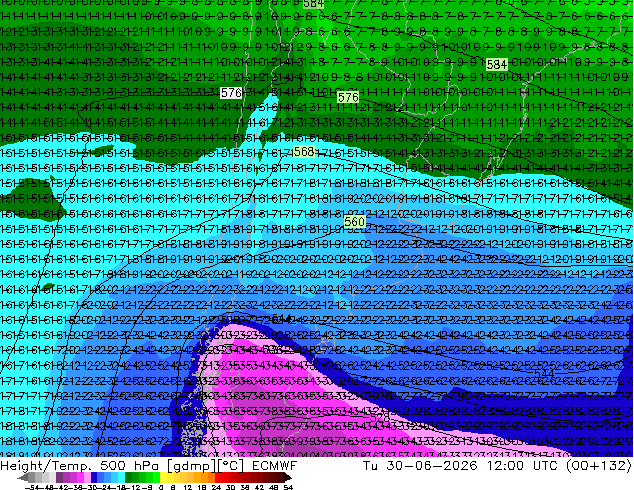Viewport: 634px width, 490px height.
Task: Click the '500 hPa' level text
Action: click(129, 466)
